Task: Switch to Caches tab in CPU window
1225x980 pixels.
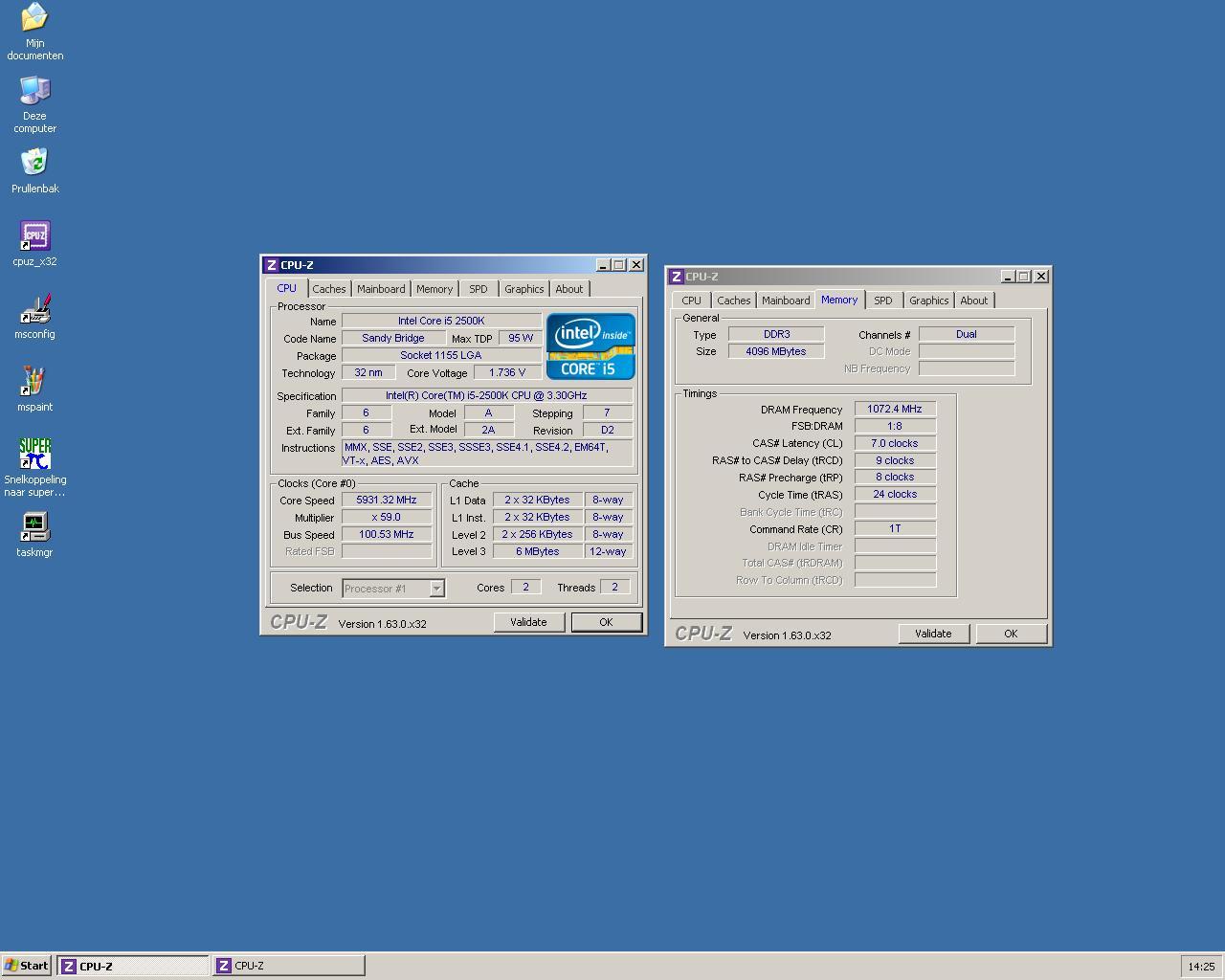Action: point(328,289)
